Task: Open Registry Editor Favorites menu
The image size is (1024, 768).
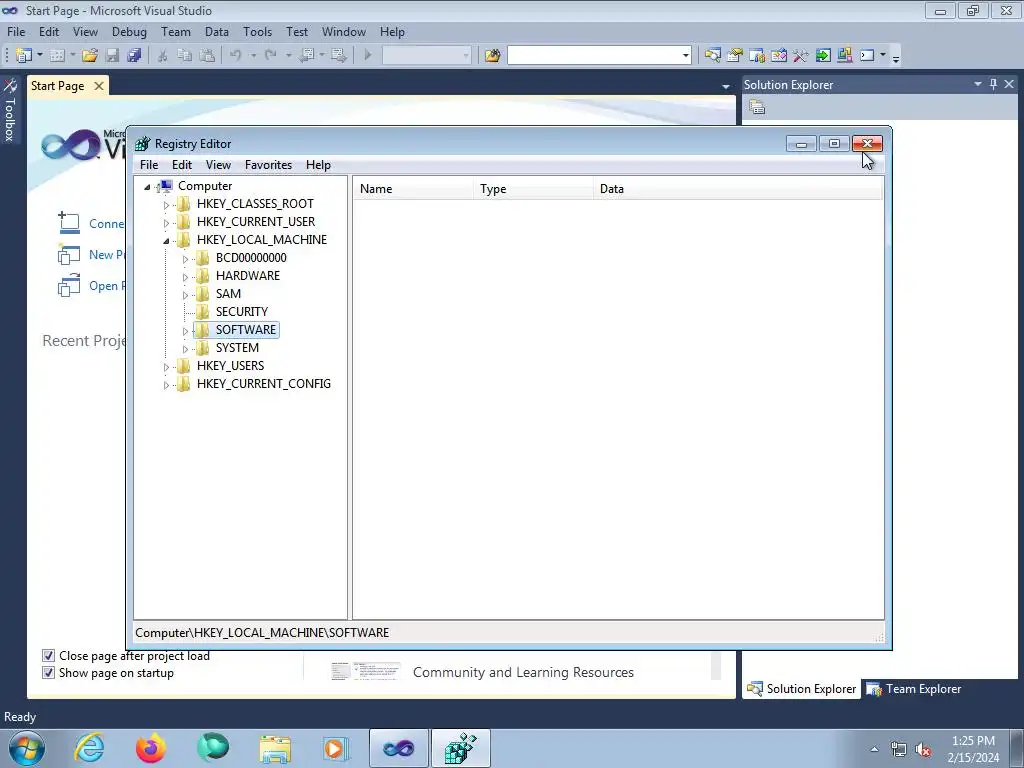Action: [x=268, y=165]
